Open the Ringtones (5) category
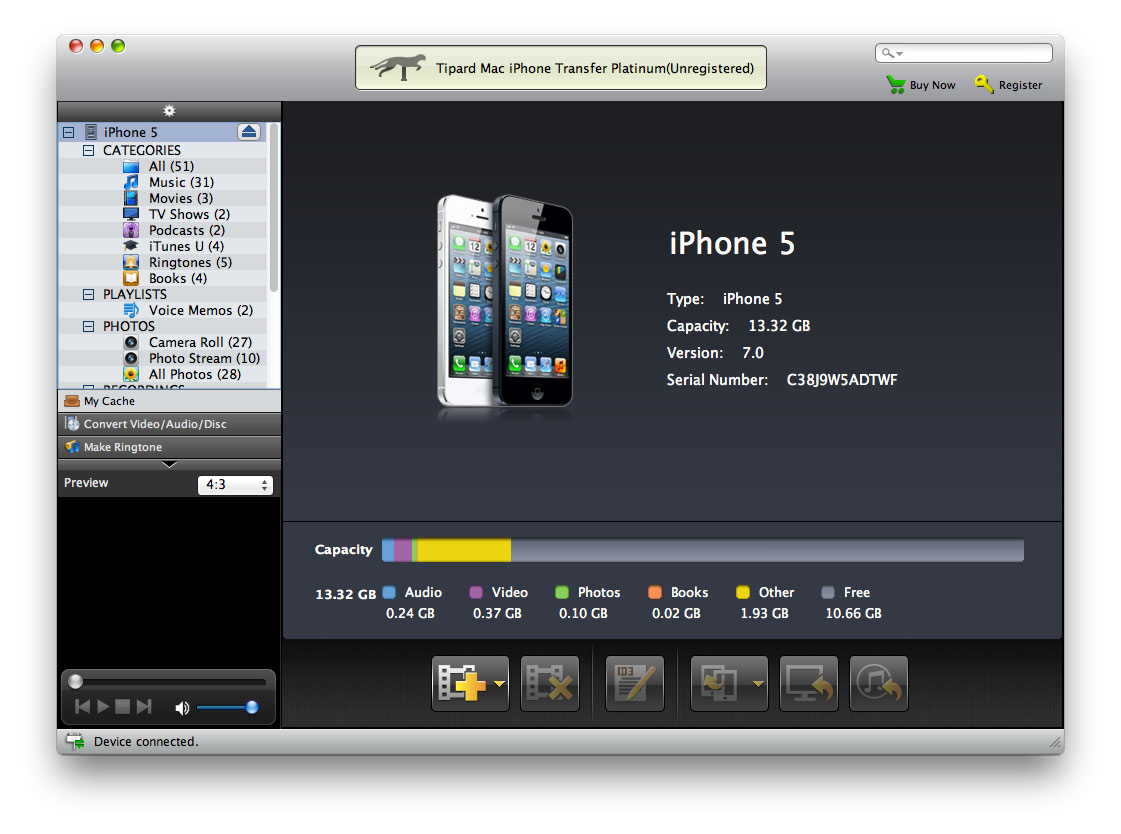The height and width of the screenshot is (834, 1121). point(189,262)
